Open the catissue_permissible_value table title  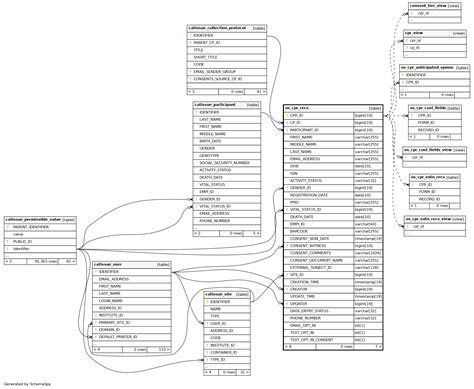[x=33, y=220]
